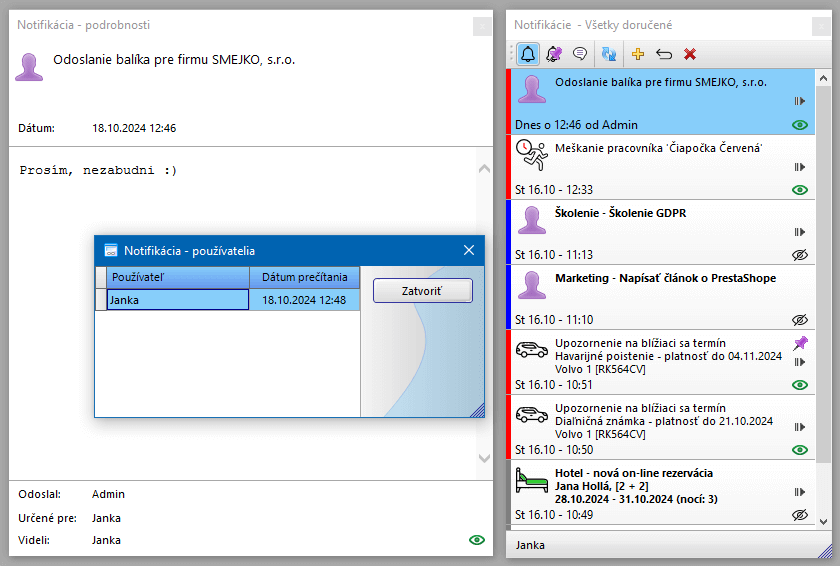Image resolution: width=840 pixels, height=566 pixels.
Task: Click the reply arrow toolbar icon
Action: click(x=664, y=54)
